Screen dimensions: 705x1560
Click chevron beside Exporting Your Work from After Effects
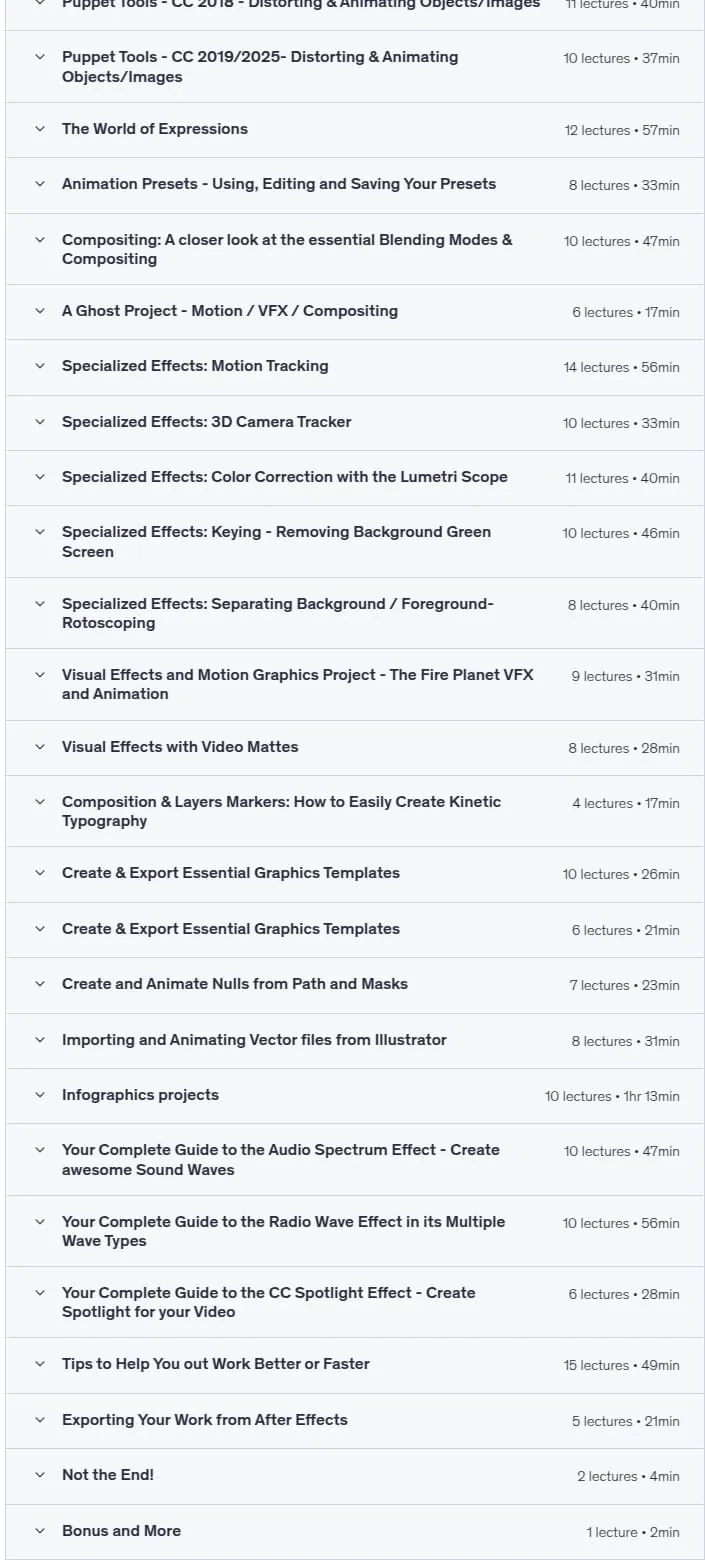(40, 1420)
